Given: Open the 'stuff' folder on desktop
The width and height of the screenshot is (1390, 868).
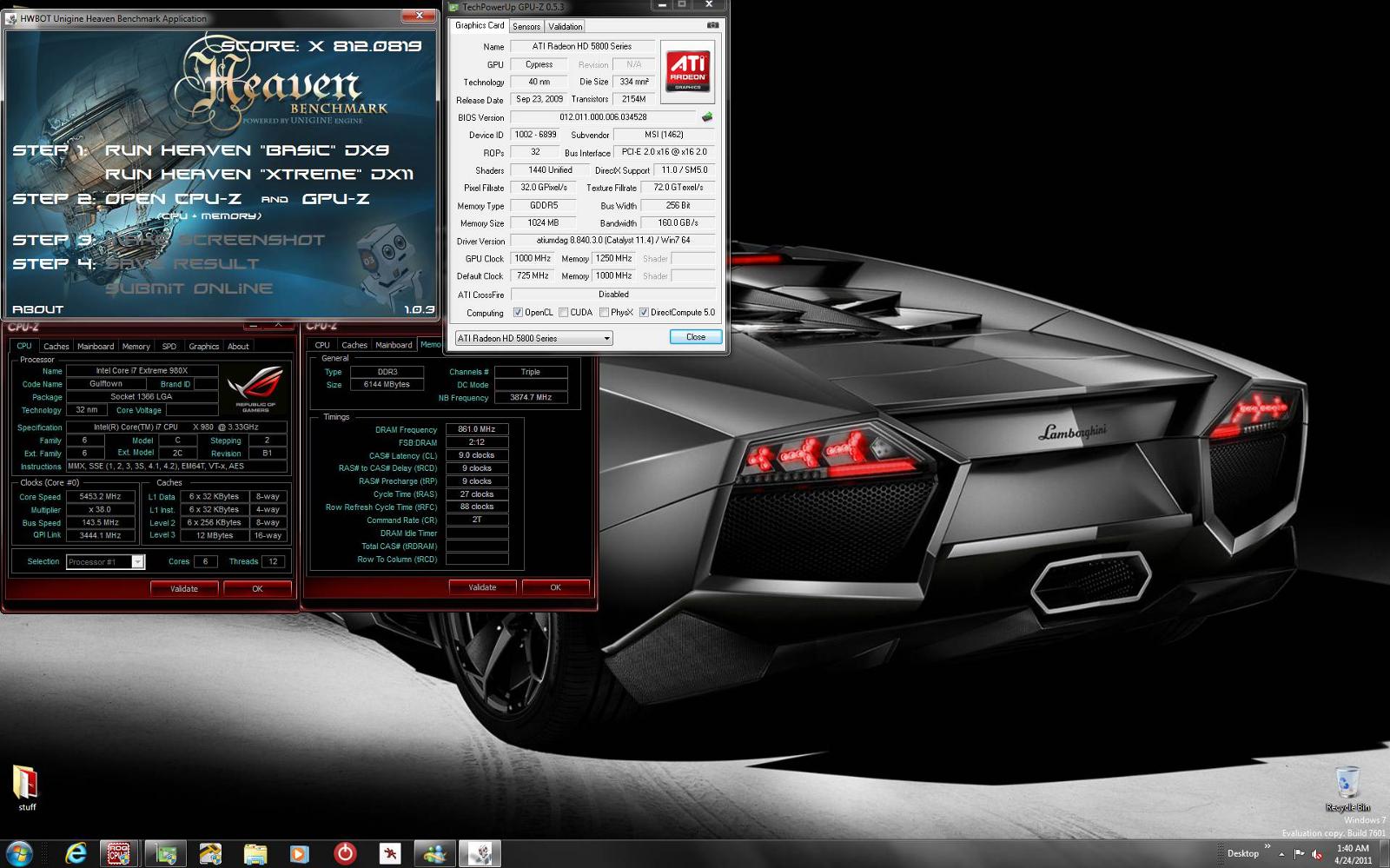Looking at the screenshot, I should pos(27,788).
